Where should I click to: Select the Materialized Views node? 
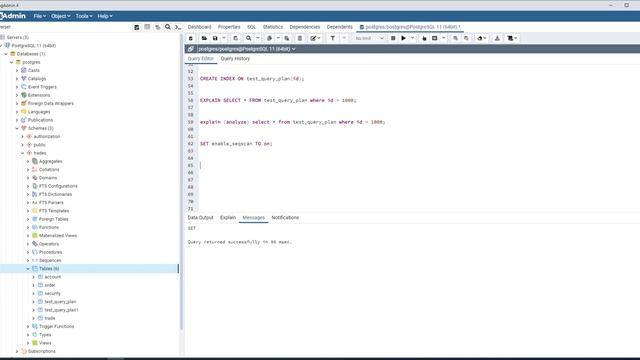58,236
